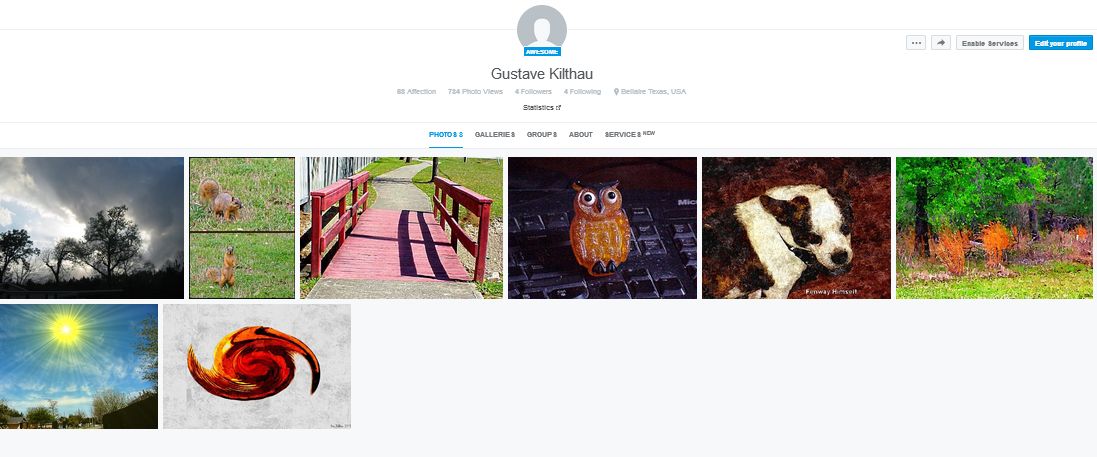Click the default profile avatar icon

click(542, 27)
